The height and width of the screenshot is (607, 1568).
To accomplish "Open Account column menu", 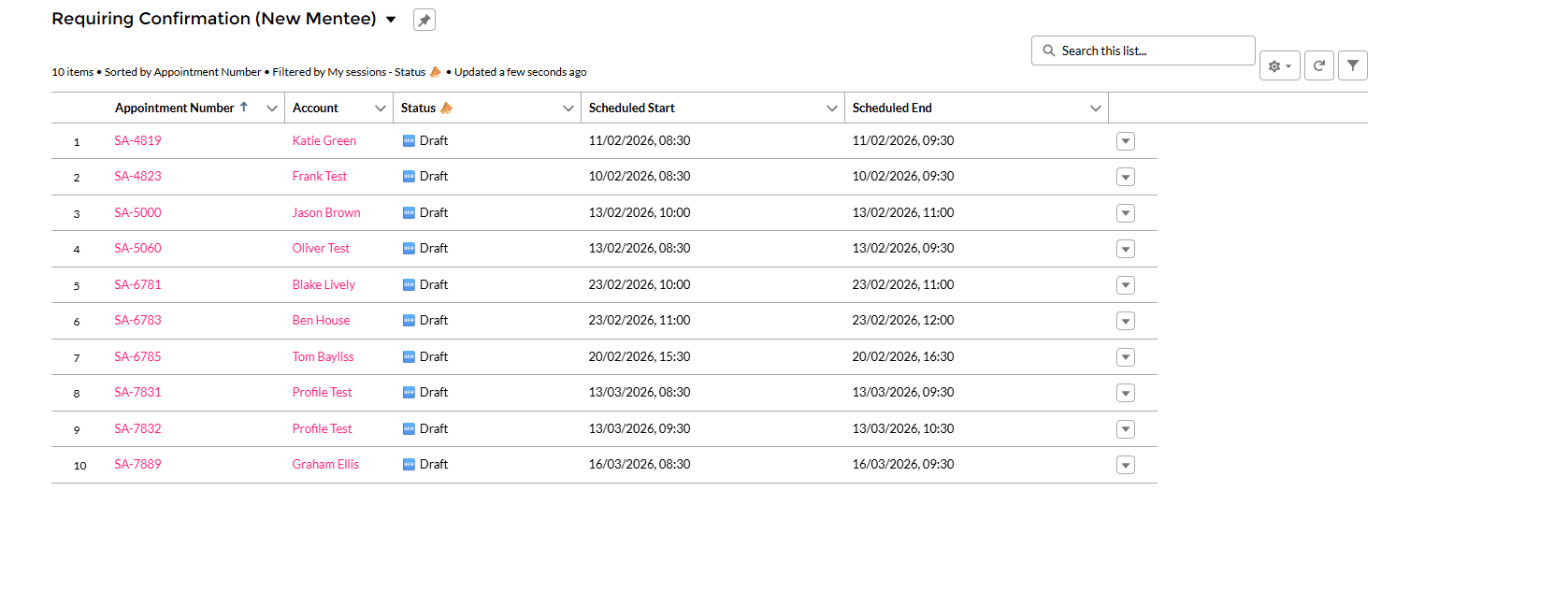I will click(x=381, y=108).
